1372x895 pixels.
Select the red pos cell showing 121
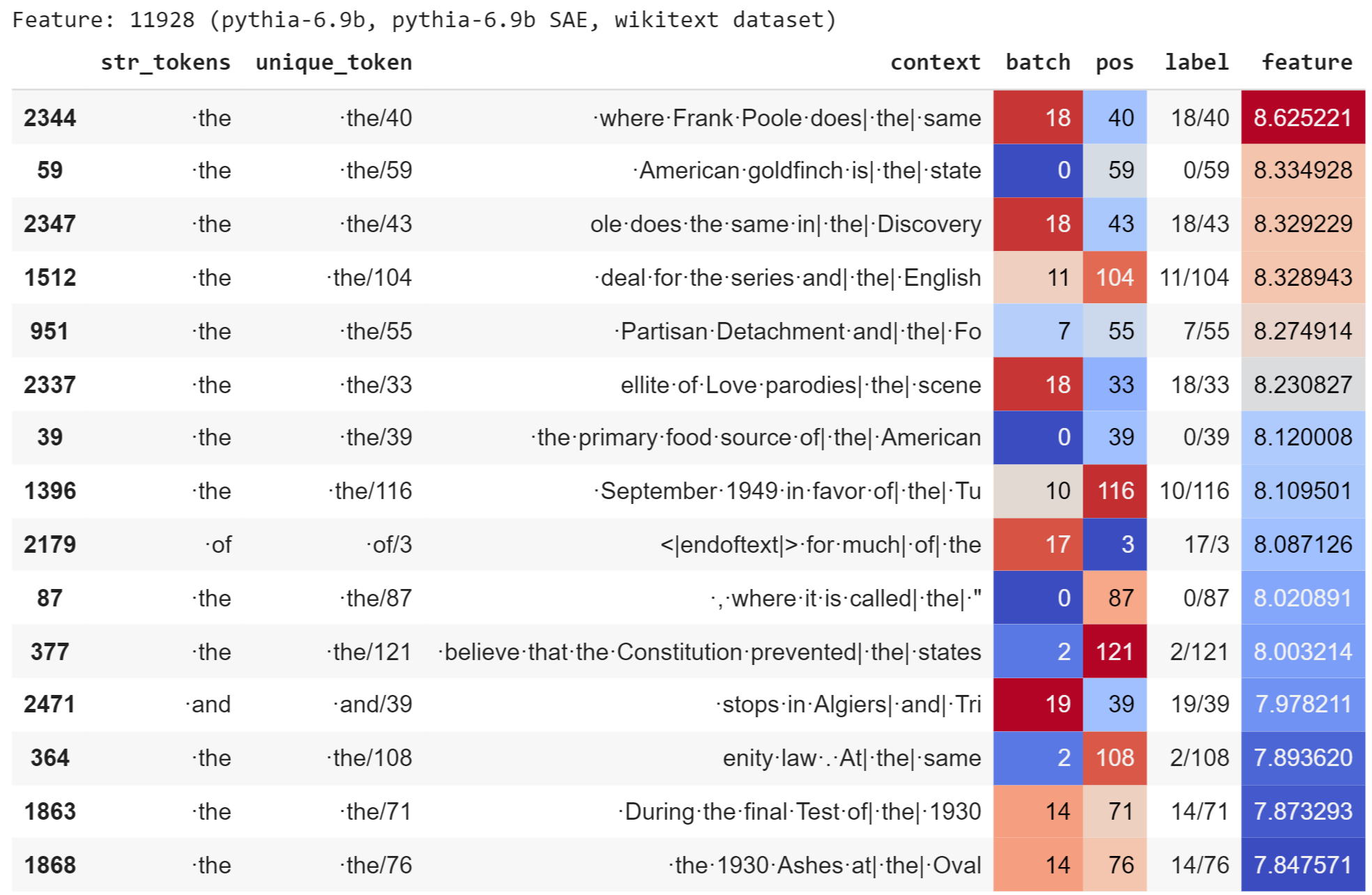[1114, 651]
